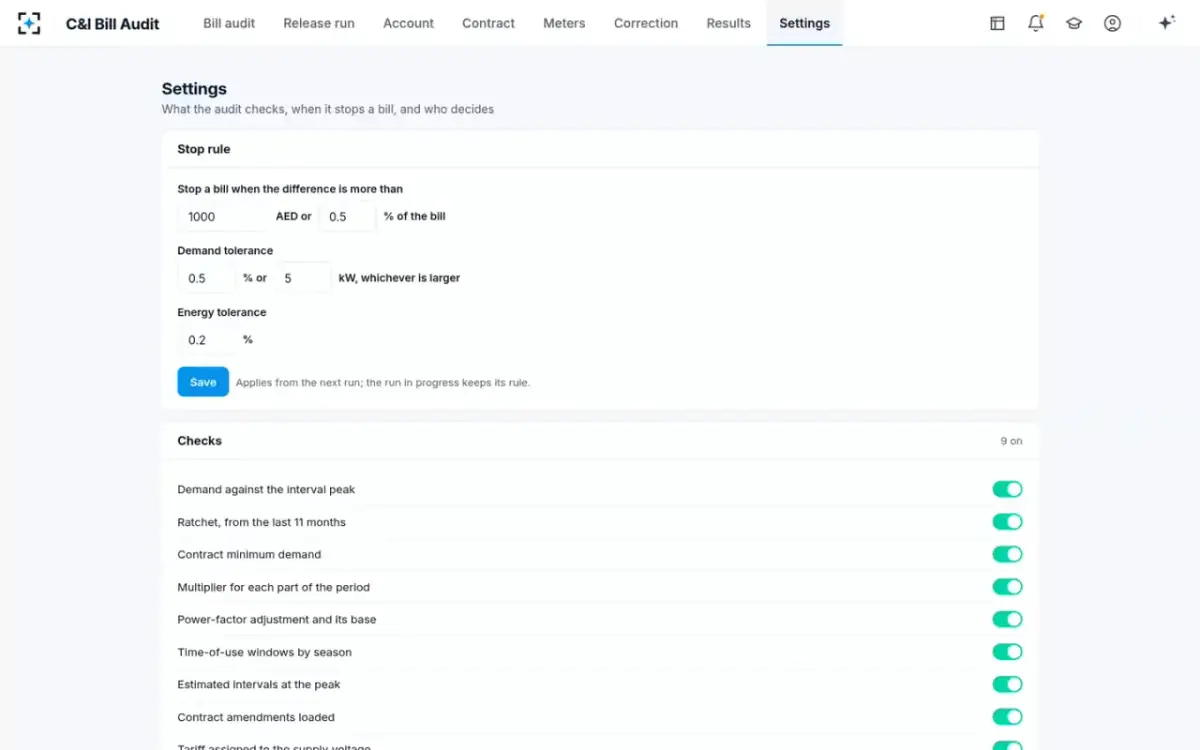The width and height of the screenshot is (1200, 750).
Task: Toggle Contract amendments loaded check
Action: 1007,717
